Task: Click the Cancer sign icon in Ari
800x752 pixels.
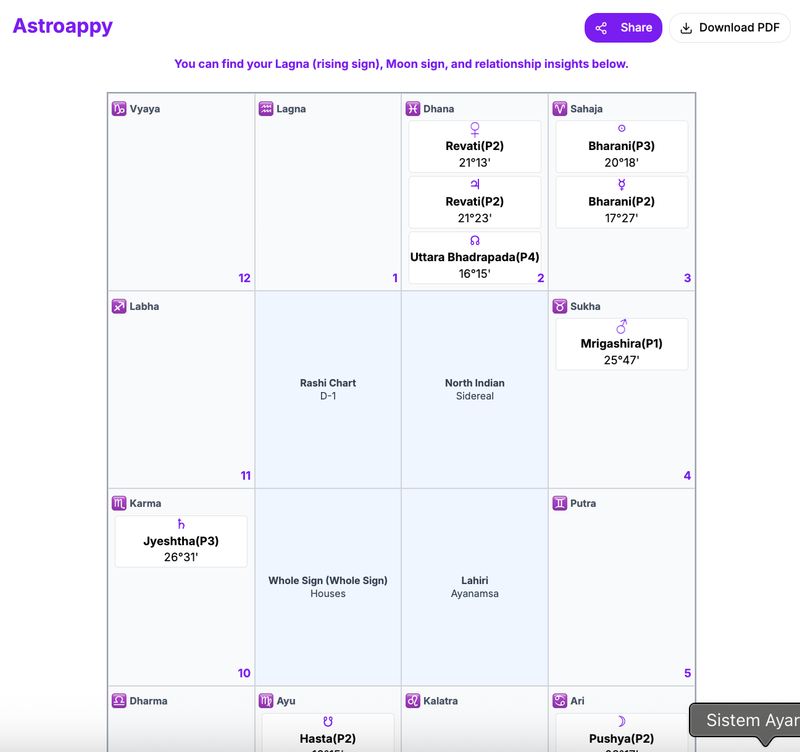Action: 560,701
